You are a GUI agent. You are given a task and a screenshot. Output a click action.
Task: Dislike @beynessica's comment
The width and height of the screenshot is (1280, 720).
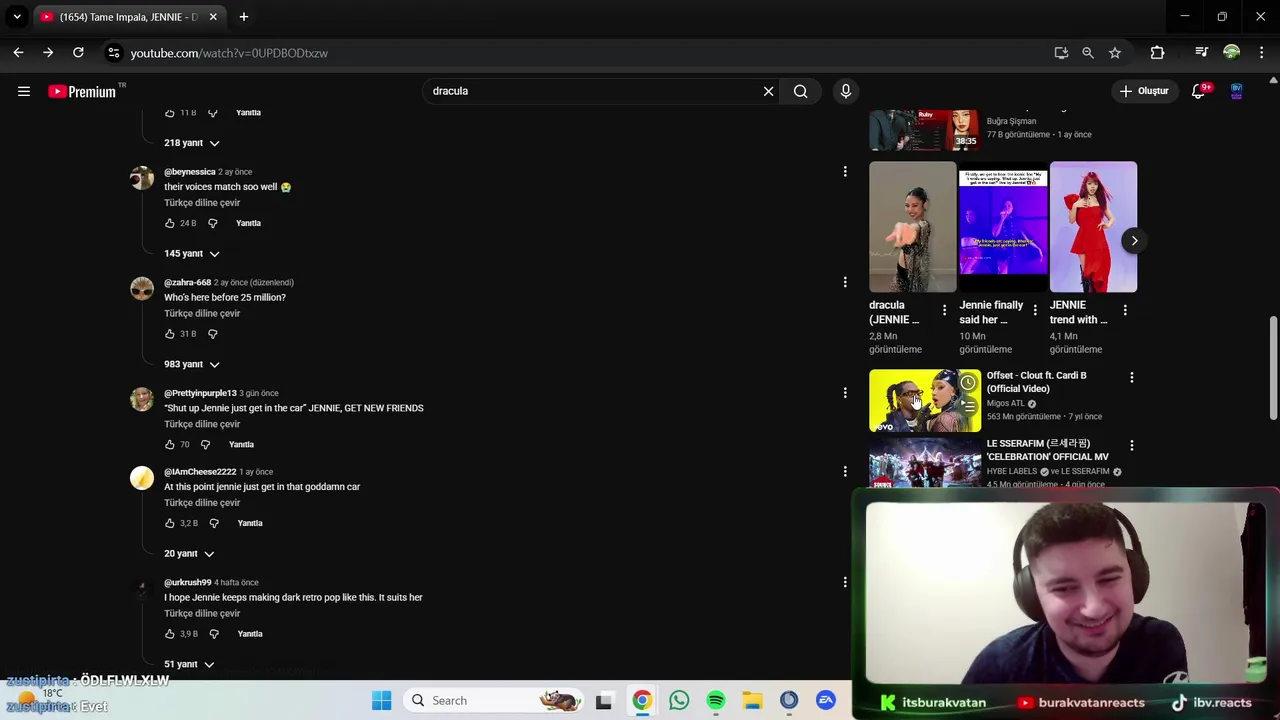click(x=212, y=223)
